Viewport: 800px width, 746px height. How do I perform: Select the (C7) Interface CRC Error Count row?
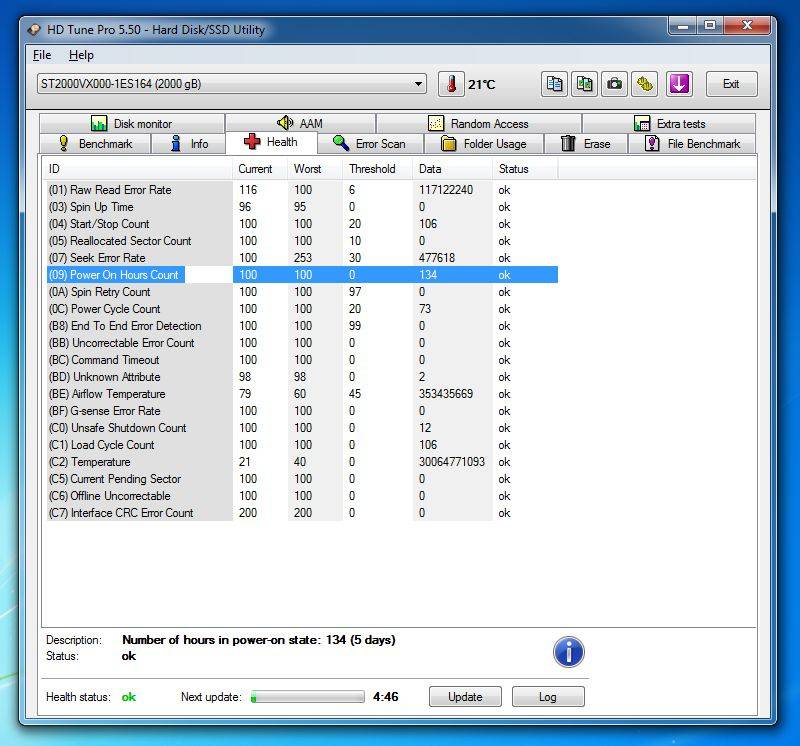[x=302, y=513]
